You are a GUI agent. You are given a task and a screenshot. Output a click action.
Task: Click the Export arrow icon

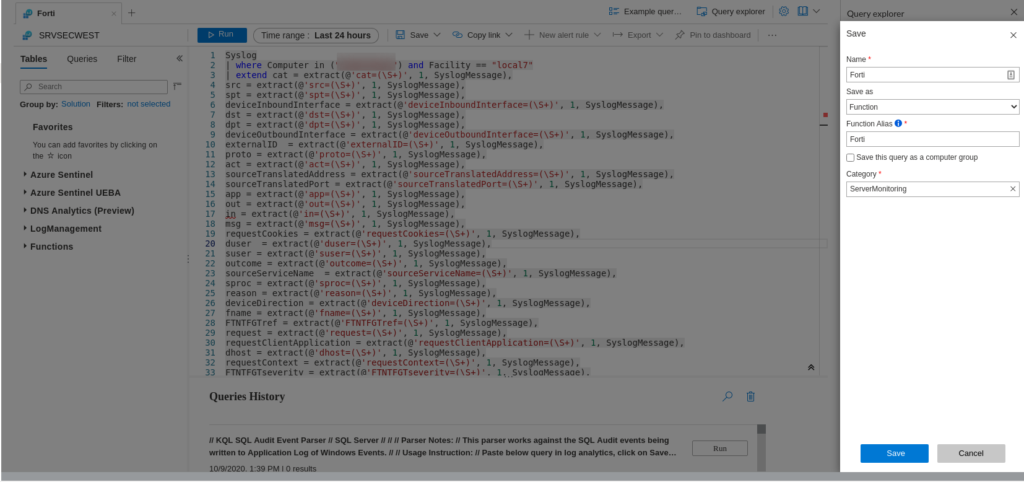[617, 35]
